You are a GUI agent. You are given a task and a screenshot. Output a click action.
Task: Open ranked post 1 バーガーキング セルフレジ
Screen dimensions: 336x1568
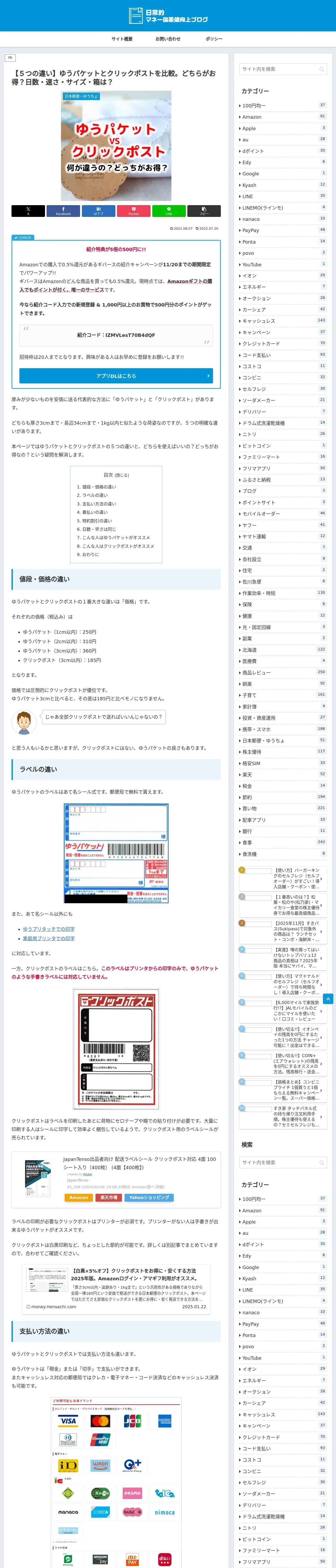coord(283,878)
